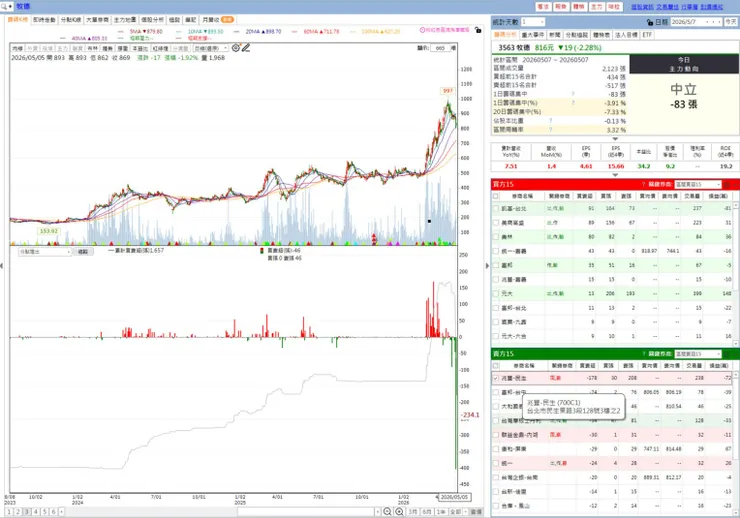Check the buyer table header select-all checkbox
The height and width of the screenshot is (518, 740).
point(496,196)
